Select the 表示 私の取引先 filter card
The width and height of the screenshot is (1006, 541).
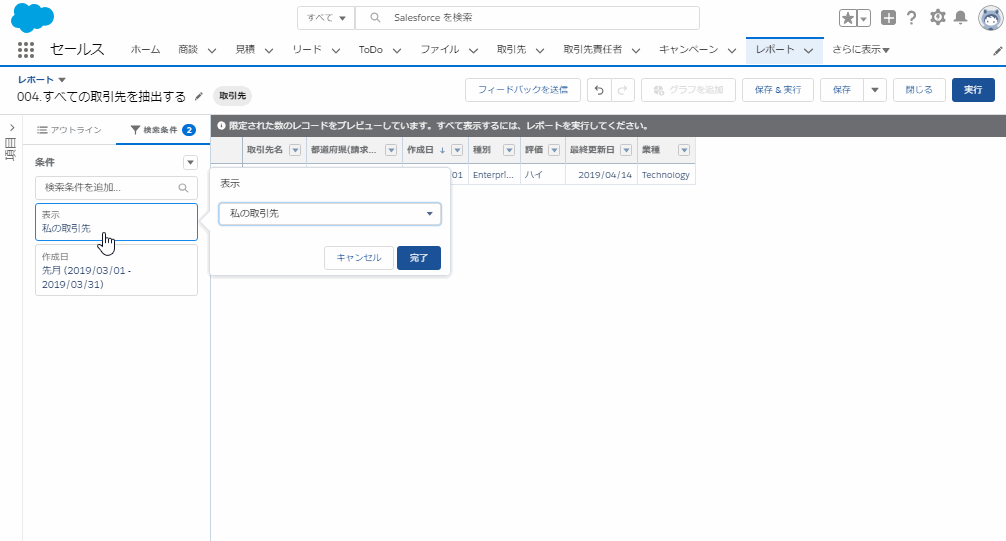tap(116, 222)
